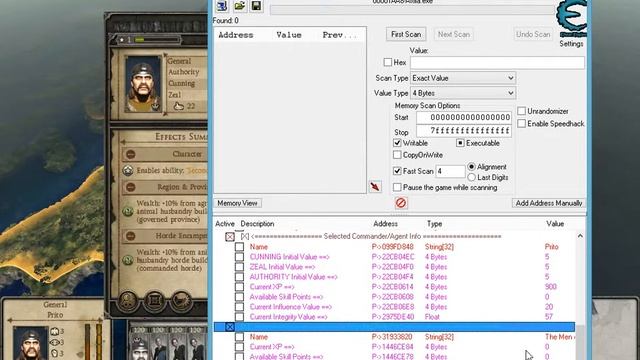Collapse the Character effects section
Screen dimensions: 640x360
pos(131,154)
